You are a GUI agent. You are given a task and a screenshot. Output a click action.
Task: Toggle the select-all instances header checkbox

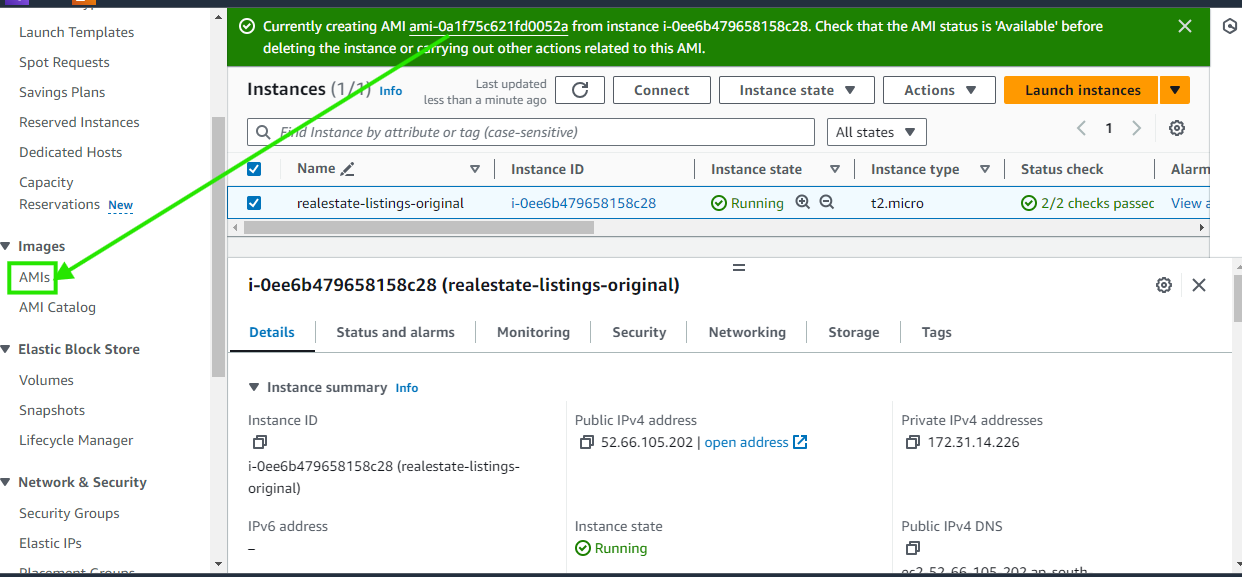pyautogui.click(x=254, y=170)
